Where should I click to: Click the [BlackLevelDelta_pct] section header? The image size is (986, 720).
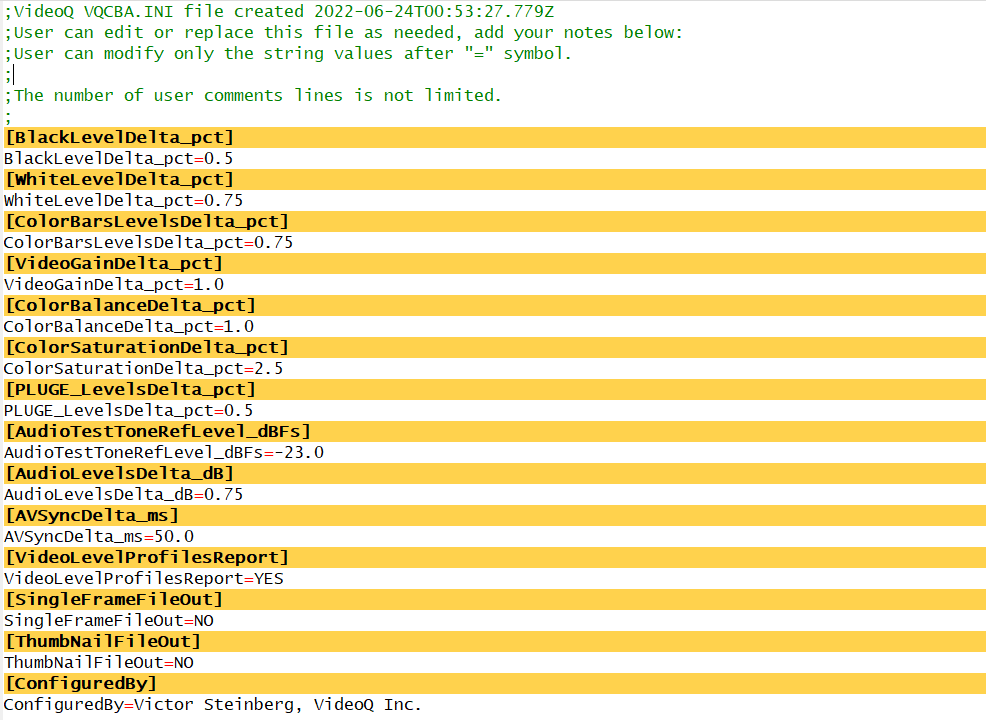tap(119, 137)
